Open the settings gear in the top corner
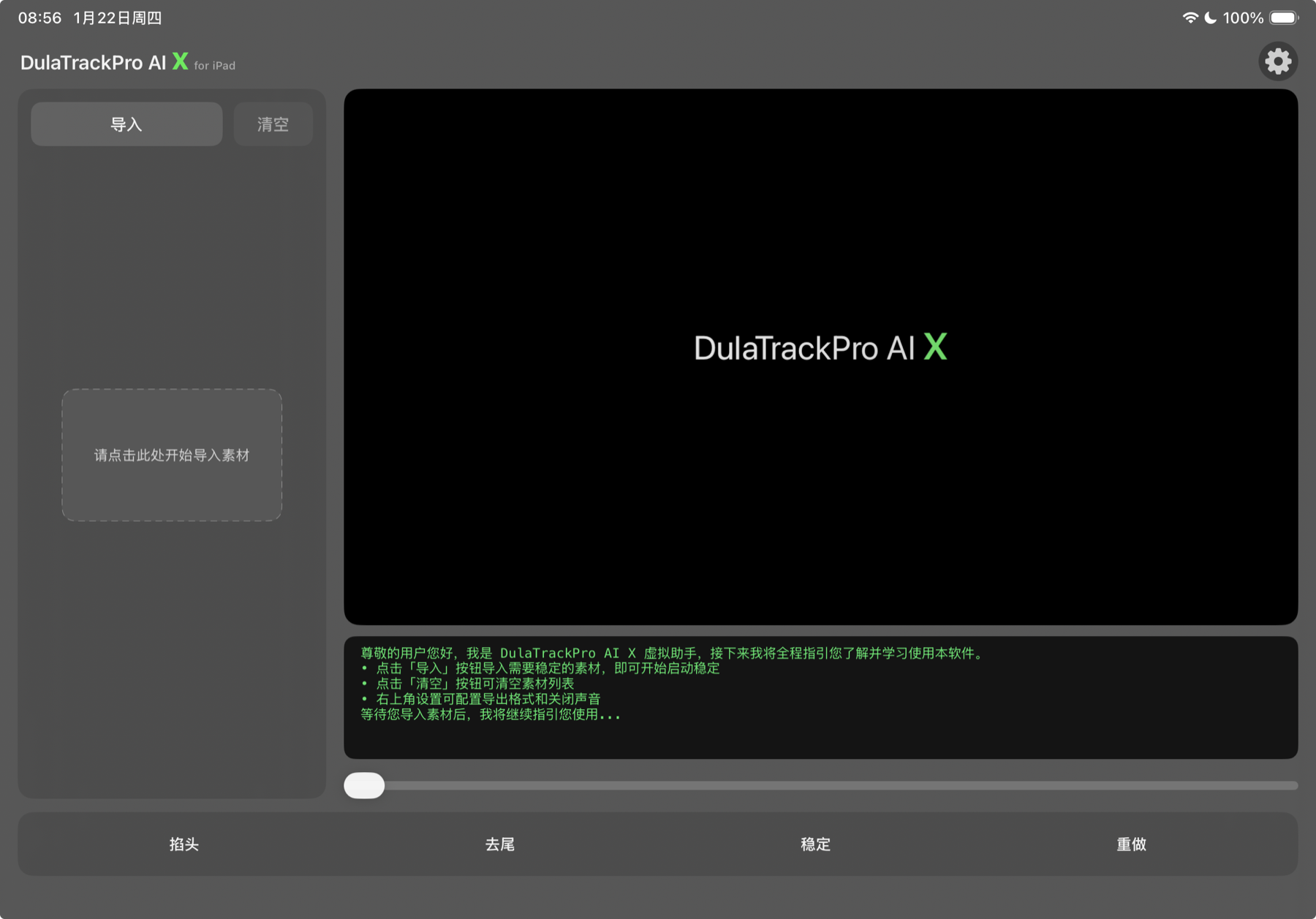Screen dimensions: 1316x919 click(1278, 61)
